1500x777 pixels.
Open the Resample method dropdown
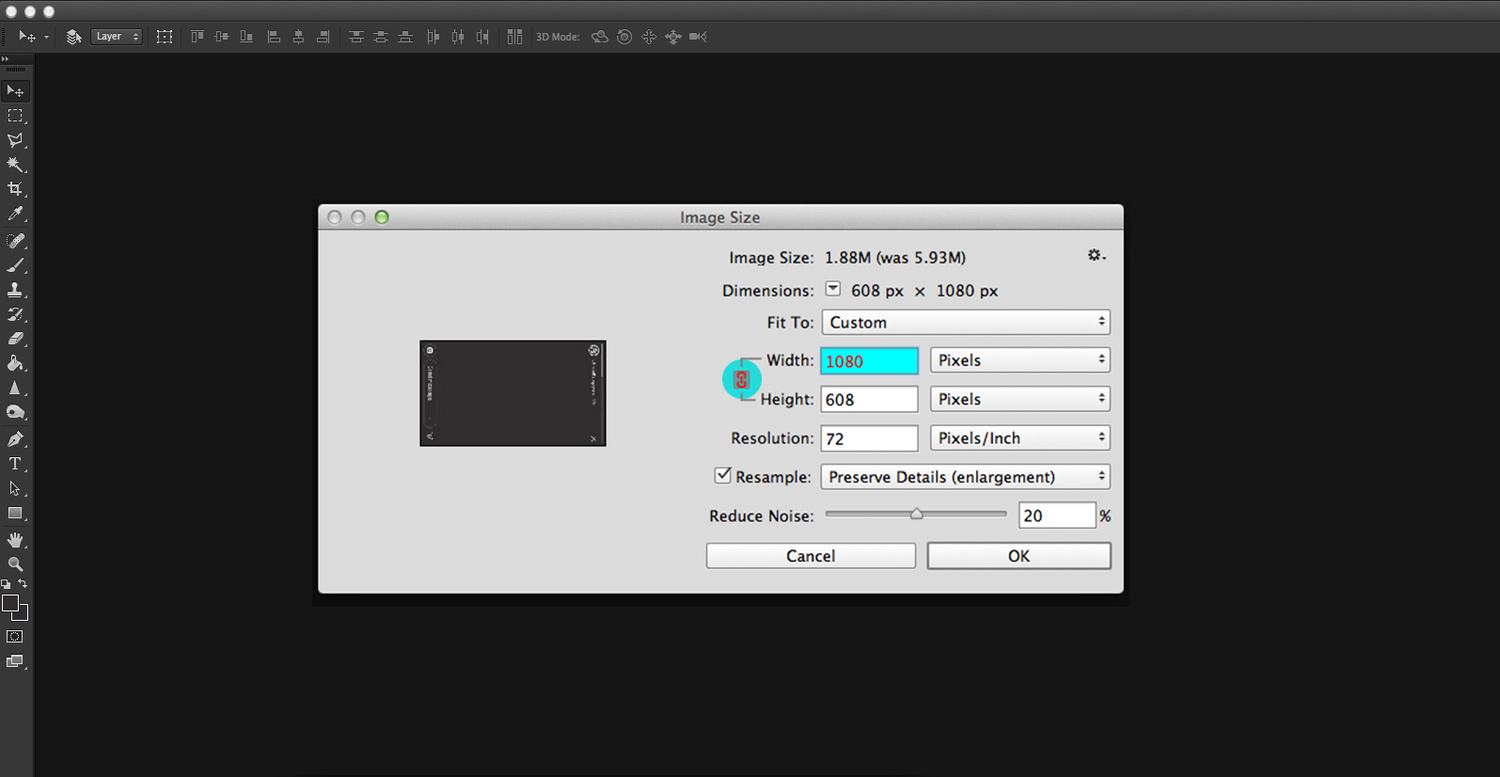[x=965, y=477]
